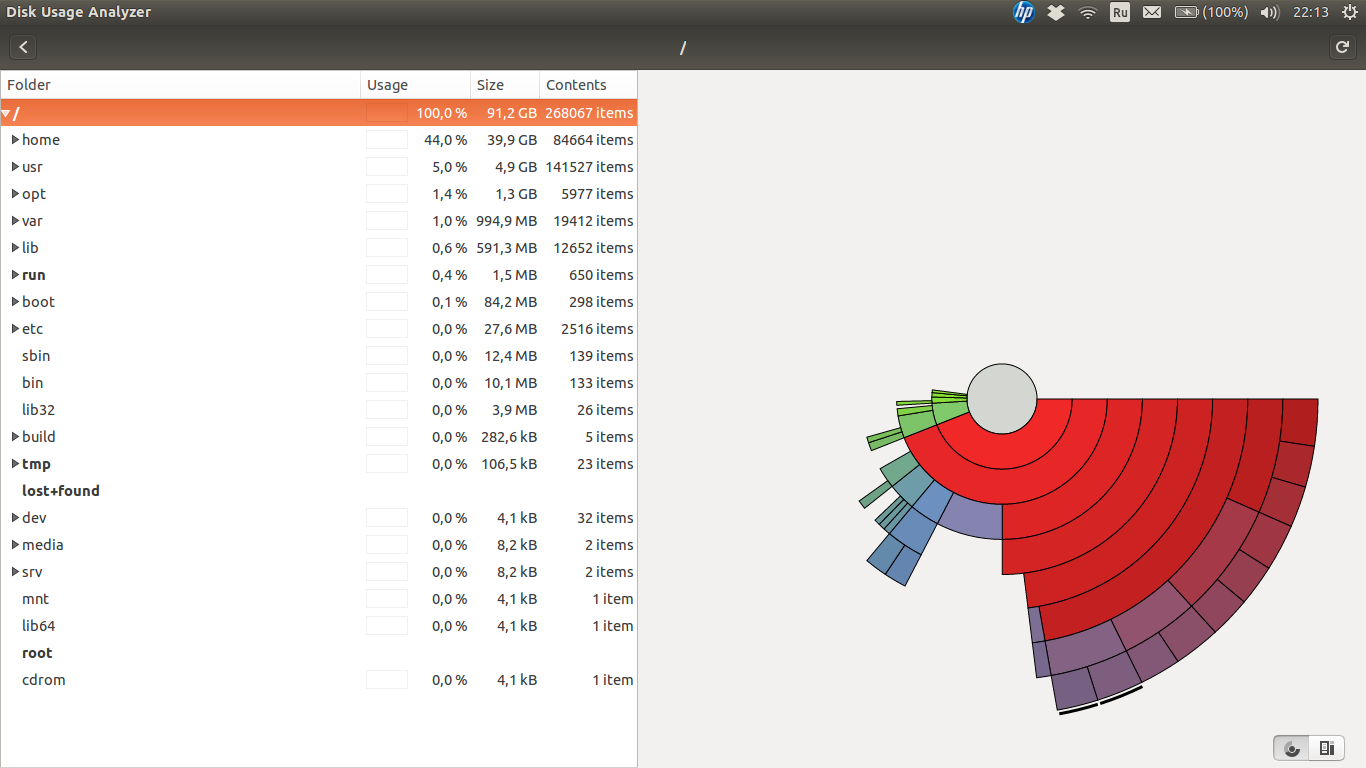The width and height of the screenshot is (1366, 768).
Task: Collapse the root / folder triangle
Action: coord(6,114)
